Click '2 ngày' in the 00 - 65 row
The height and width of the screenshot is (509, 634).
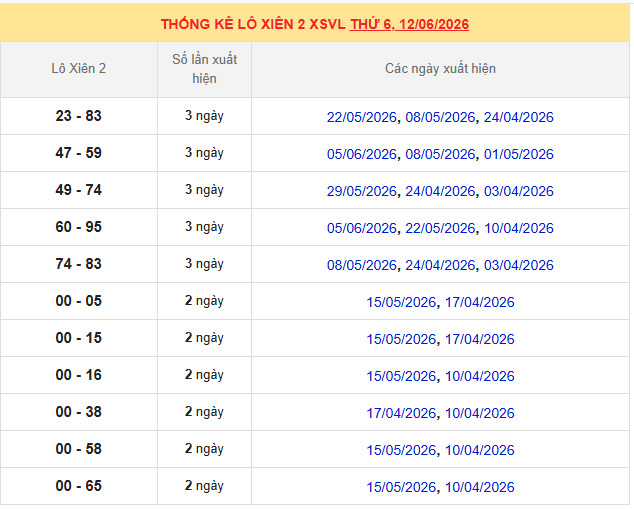tap(204, 486)
